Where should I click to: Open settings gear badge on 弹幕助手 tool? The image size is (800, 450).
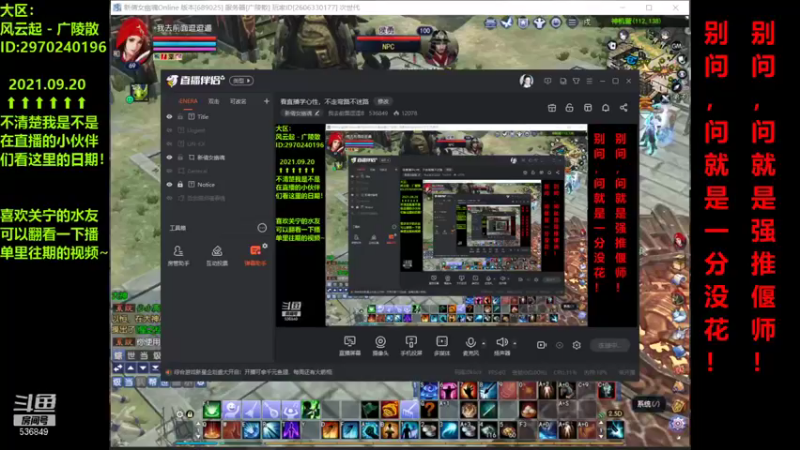(265, 246)
